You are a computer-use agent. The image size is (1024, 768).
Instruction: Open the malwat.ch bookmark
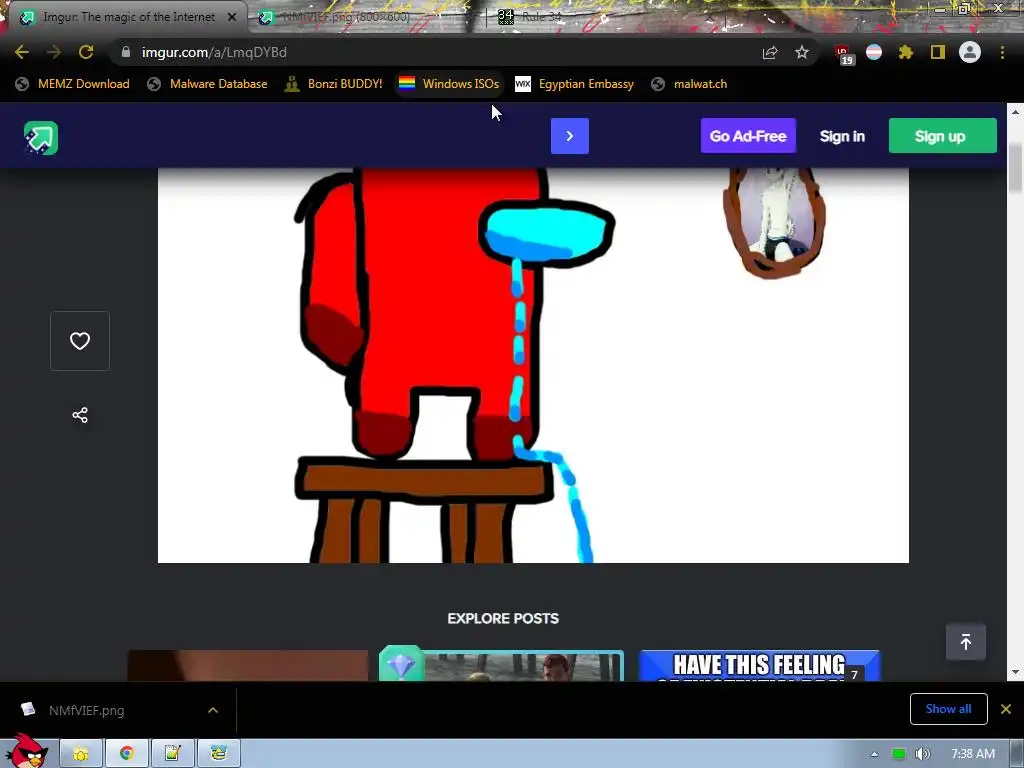click(x=689, y=84)
